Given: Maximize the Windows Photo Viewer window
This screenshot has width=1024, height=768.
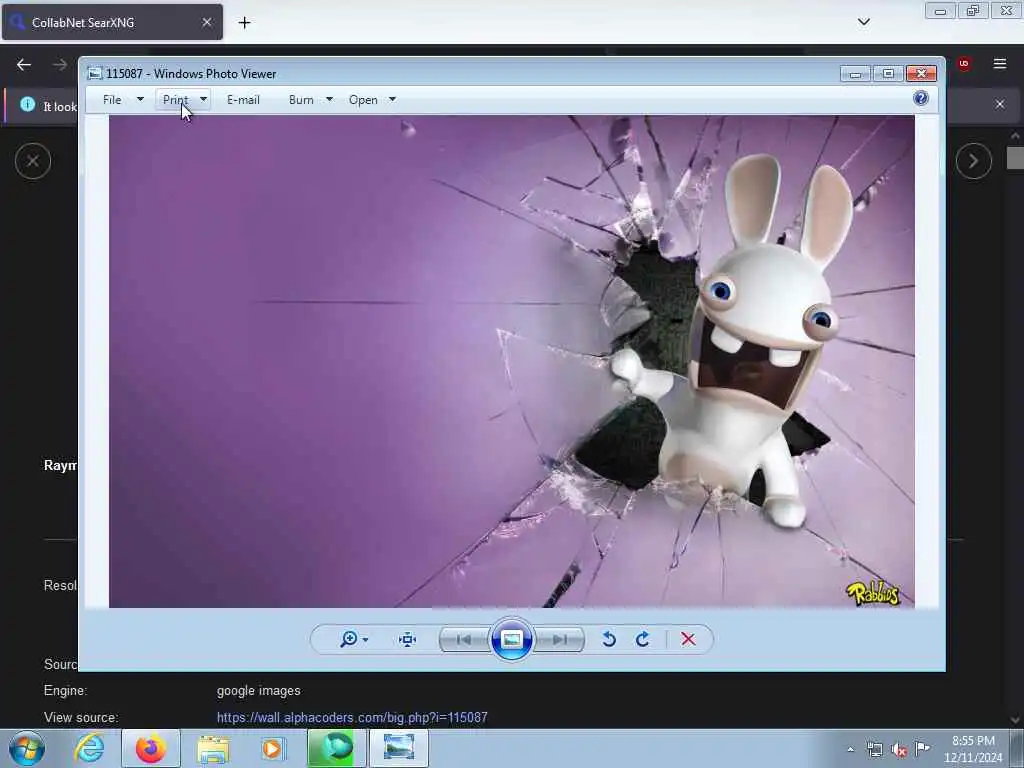Looking at the screenshot, I should pyautogui.click(x=888, y=74).
